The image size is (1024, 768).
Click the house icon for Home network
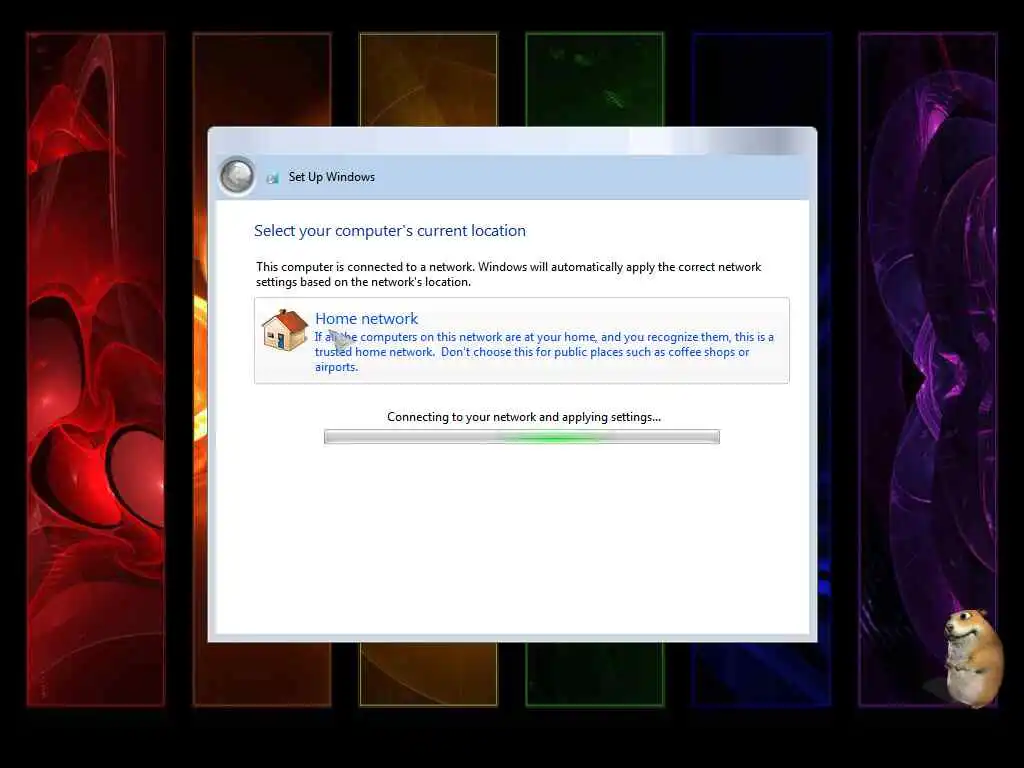[285, 330]
